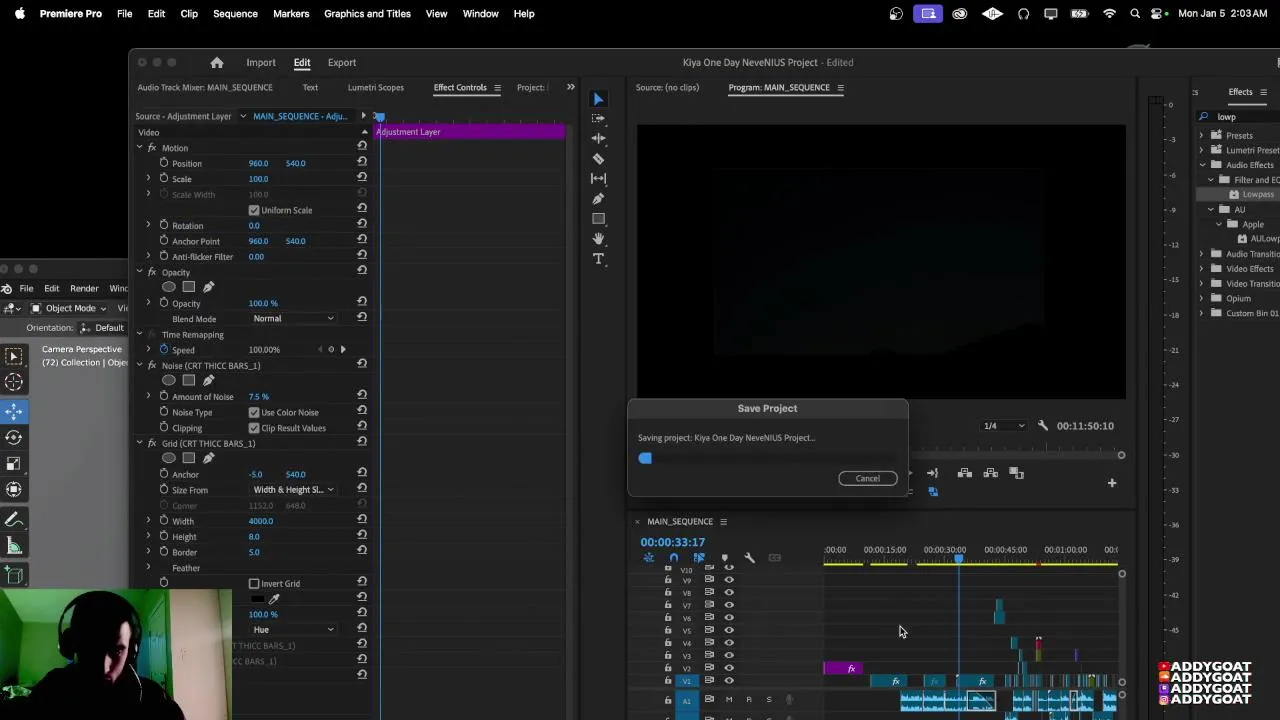The height and width of the screenshot is (720, 1280).
Task: Go to Export workspace
Action: [x=342, y=62]
